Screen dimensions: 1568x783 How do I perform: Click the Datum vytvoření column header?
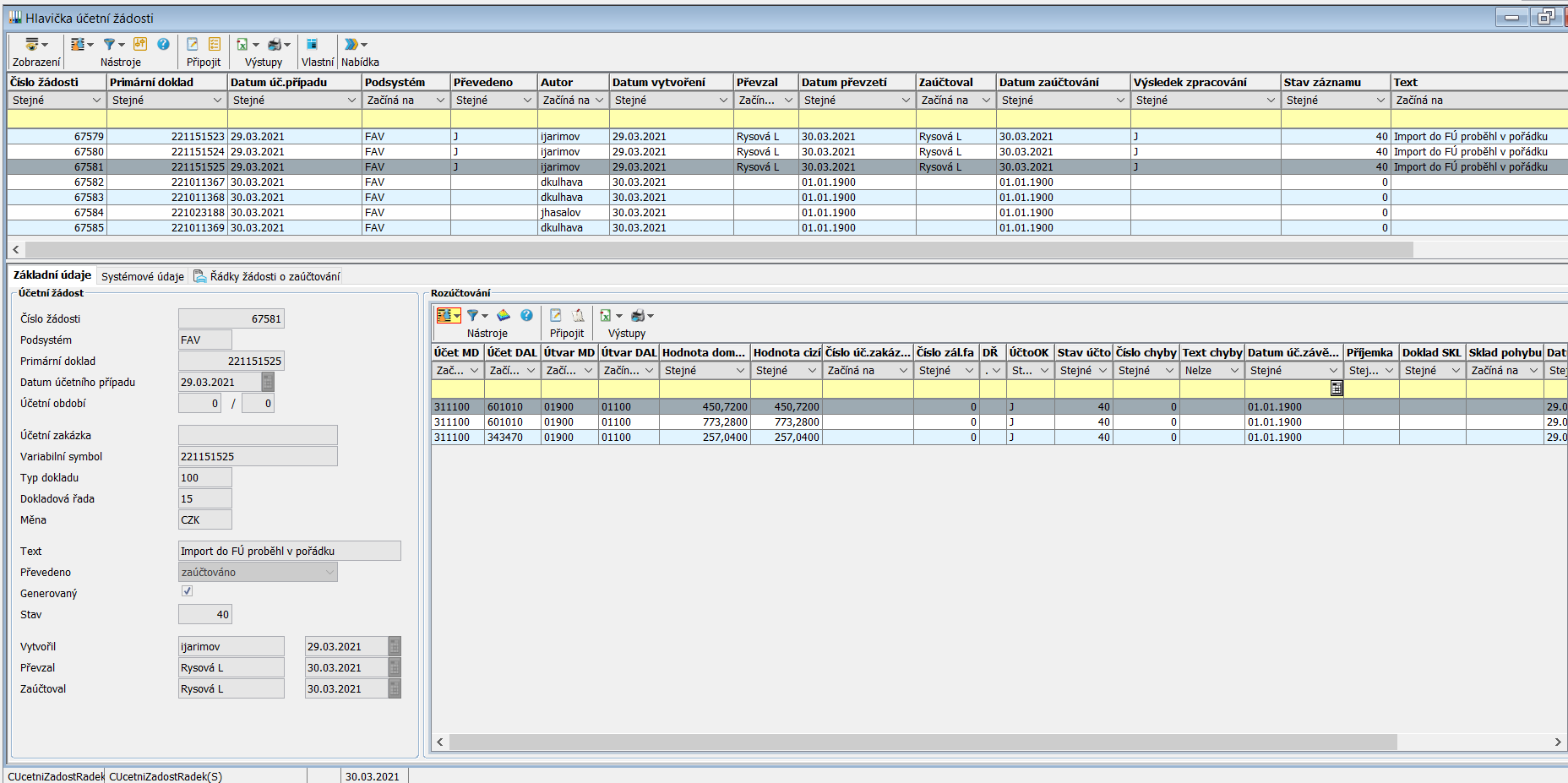(659, 82)
